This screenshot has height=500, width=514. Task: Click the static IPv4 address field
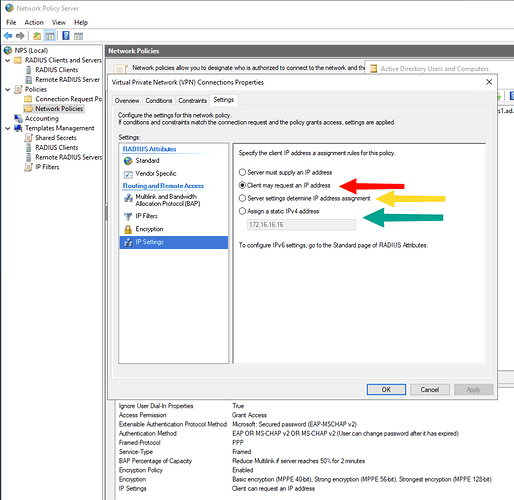[x=301, y=225]
